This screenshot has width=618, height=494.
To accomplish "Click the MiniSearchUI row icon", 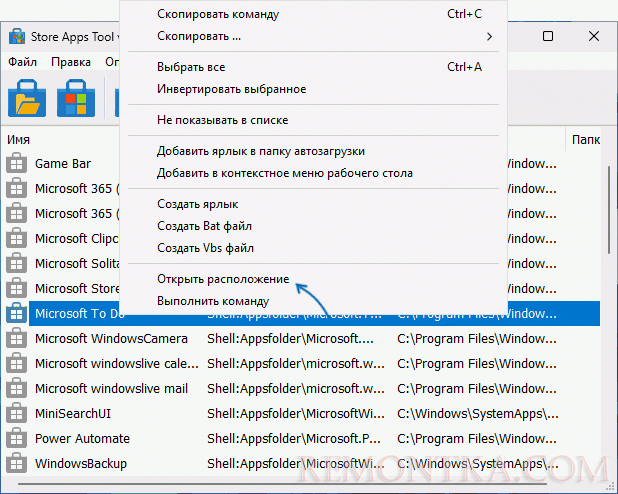I will [17, 414].
